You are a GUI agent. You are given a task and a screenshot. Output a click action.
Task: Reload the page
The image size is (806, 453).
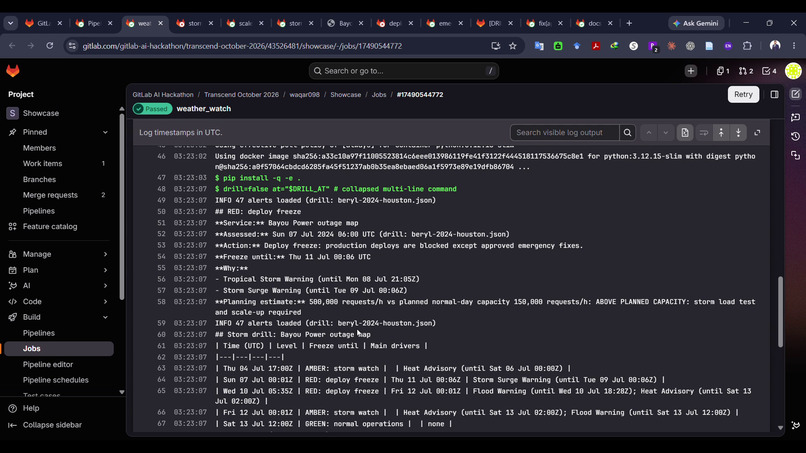click(x=49, y=46)
